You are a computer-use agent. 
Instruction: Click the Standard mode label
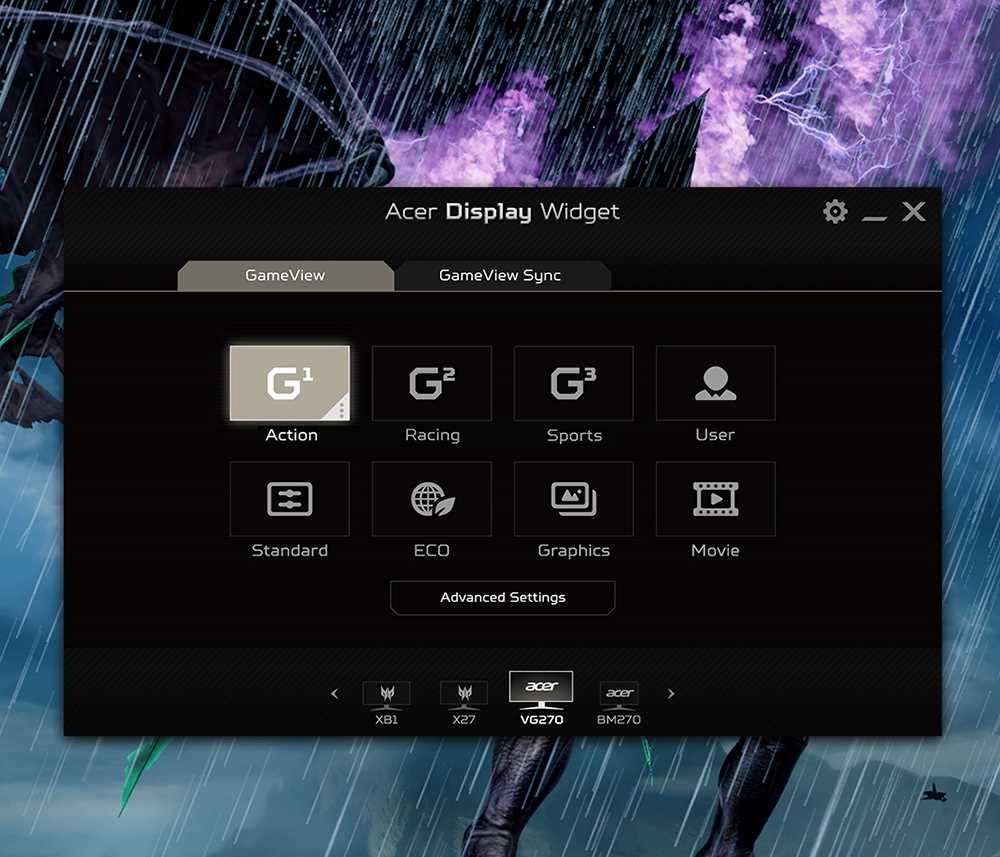(290, 550)
